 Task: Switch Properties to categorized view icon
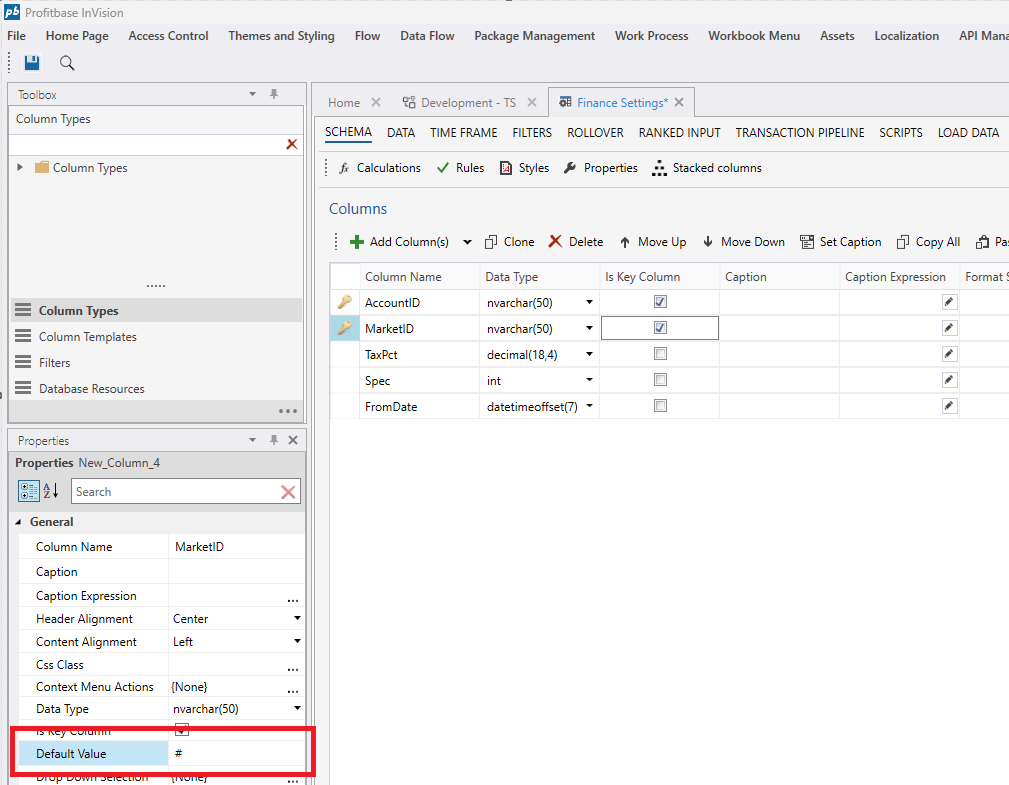pyautogui.click(x=29, y=491)
